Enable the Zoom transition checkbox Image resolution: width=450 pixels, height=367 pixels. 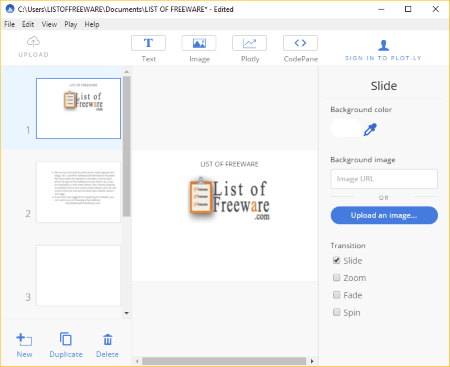tap(336, 278)
